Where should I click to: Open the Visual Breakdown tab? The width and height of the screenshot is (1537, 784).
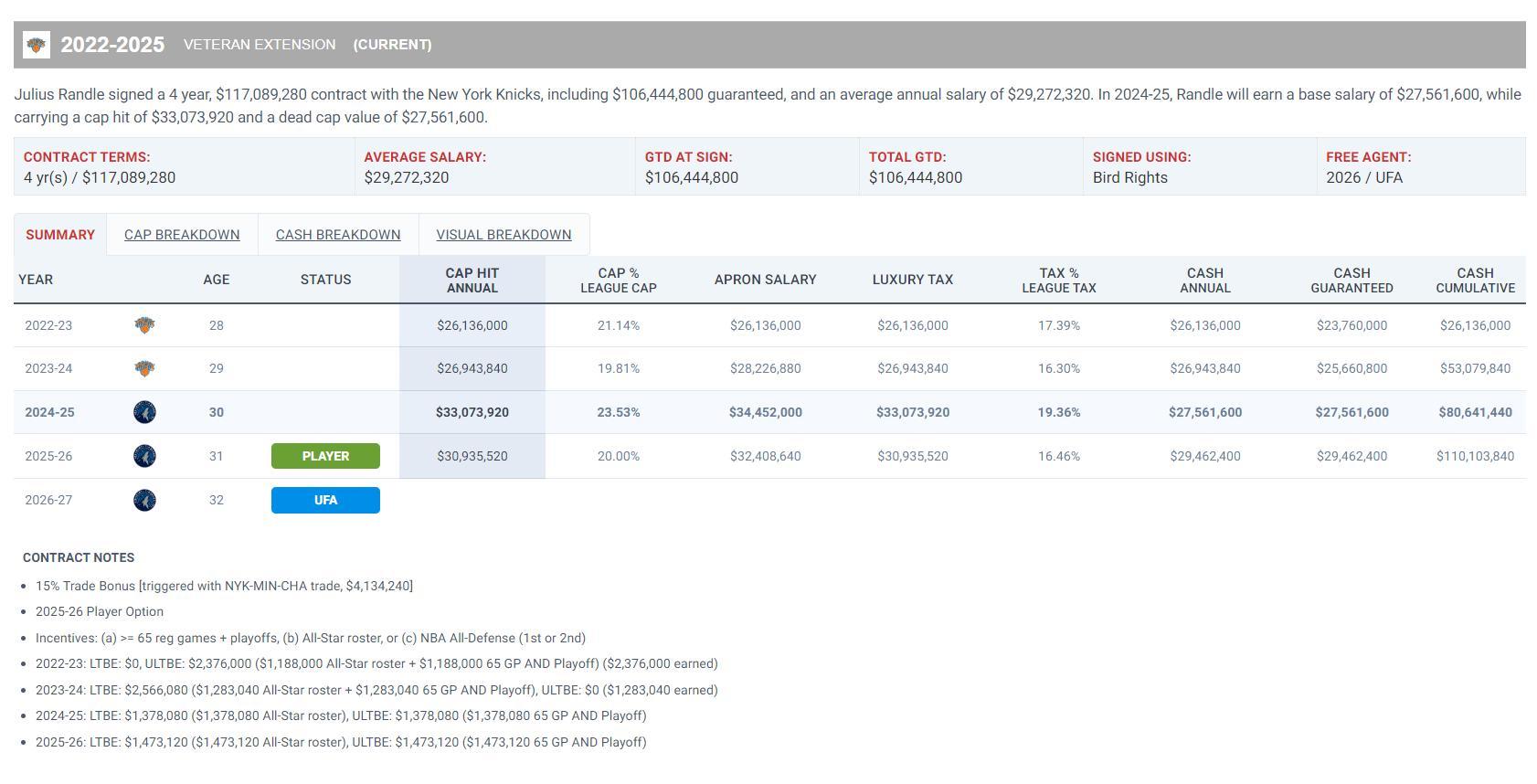[503, 235]
